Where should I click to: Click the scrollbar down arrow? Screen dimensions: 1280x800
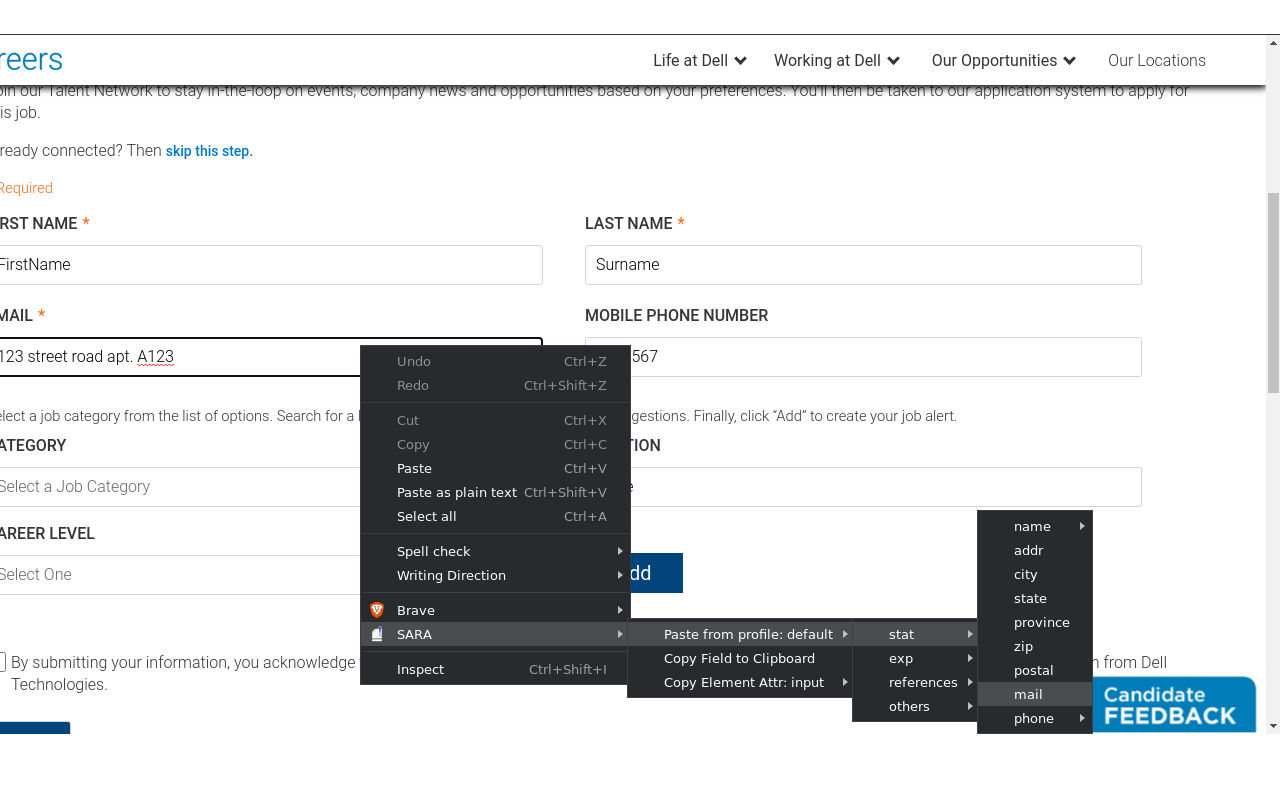coord(1273,726)
